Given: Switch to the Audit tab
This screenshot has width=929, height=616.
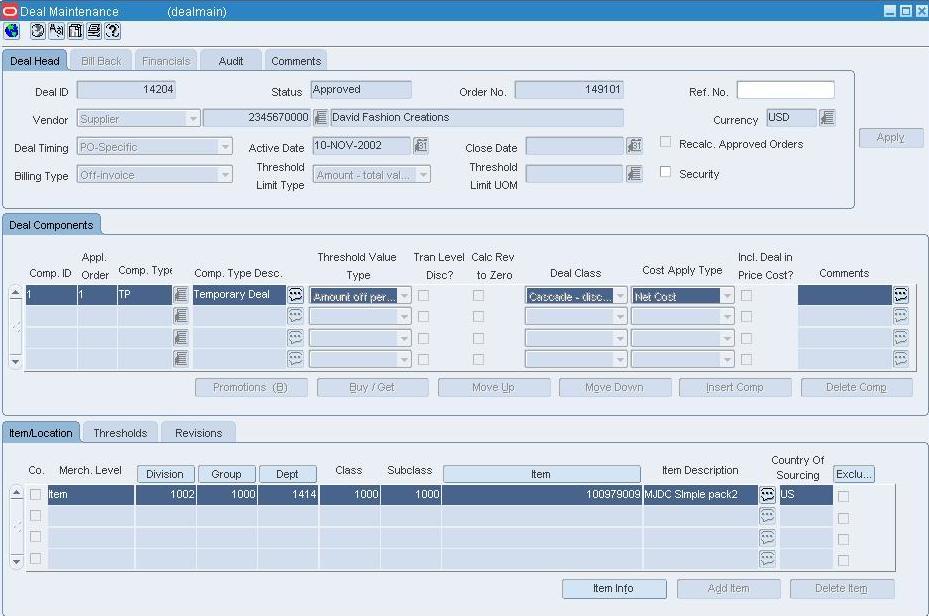Looking at the screenshot, I should point(231,61).
